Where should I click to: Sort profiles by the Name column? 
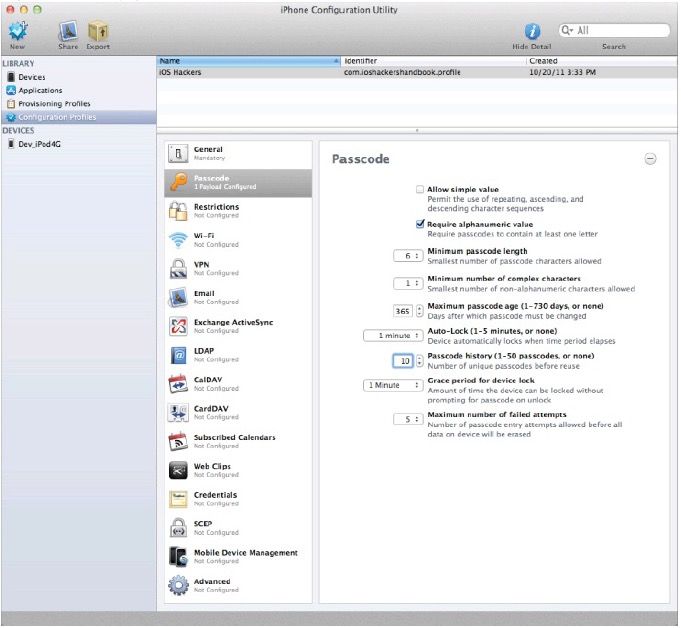click(248, 61)
